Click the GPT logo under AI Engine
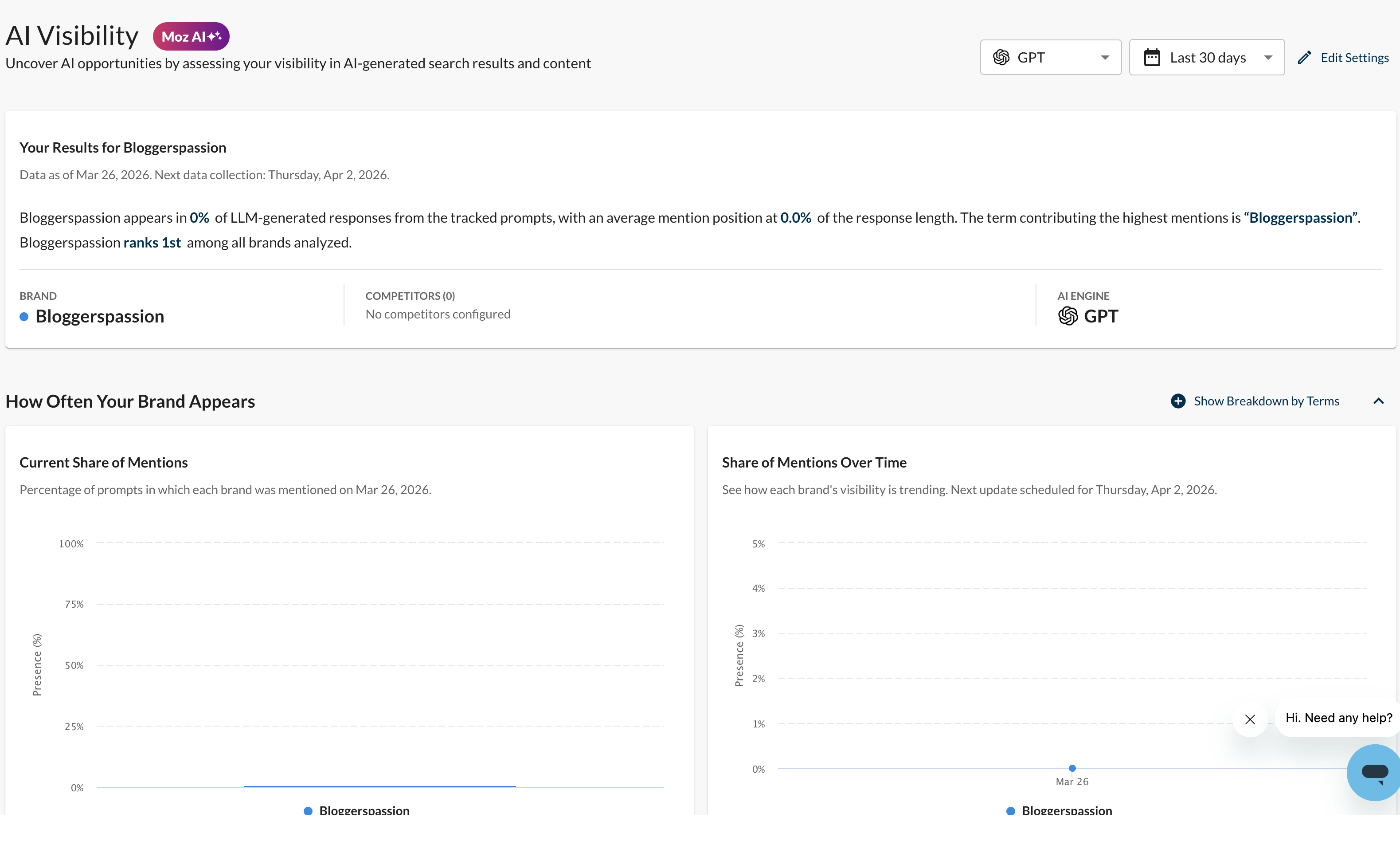 click(1068, 316)
